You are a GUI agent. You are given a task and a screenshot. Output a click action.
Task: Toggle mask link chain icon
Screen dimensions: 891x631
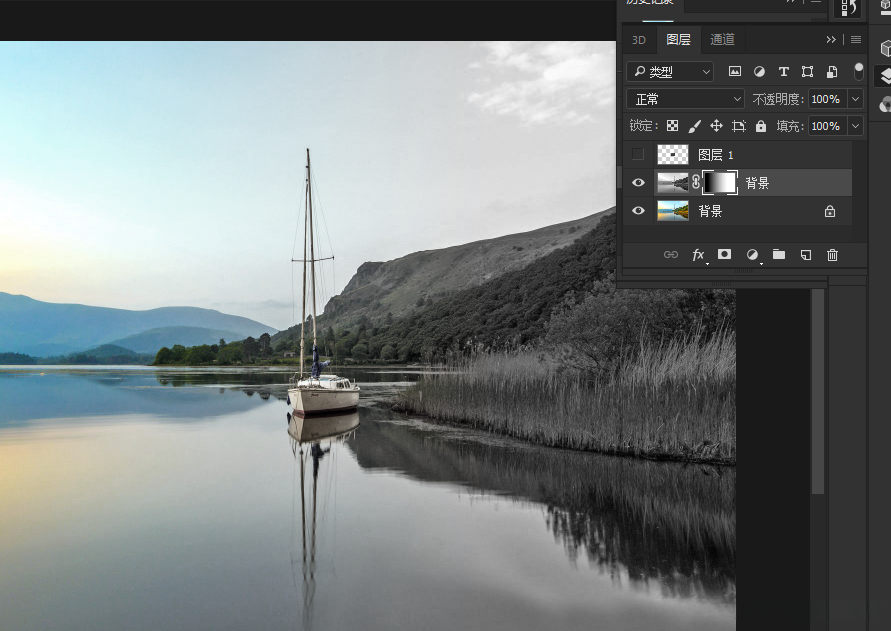point(696,182)
